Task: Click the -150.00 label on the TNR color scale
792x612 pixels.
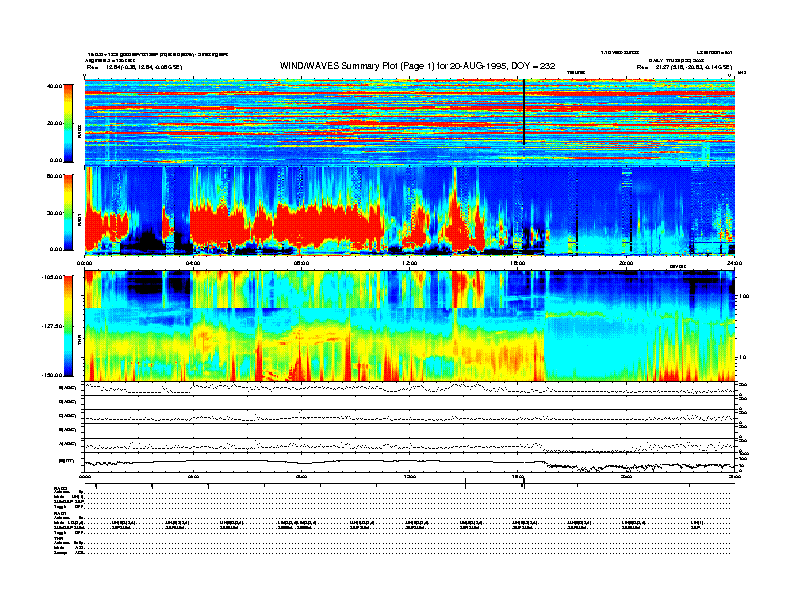Action: (52, 375)
